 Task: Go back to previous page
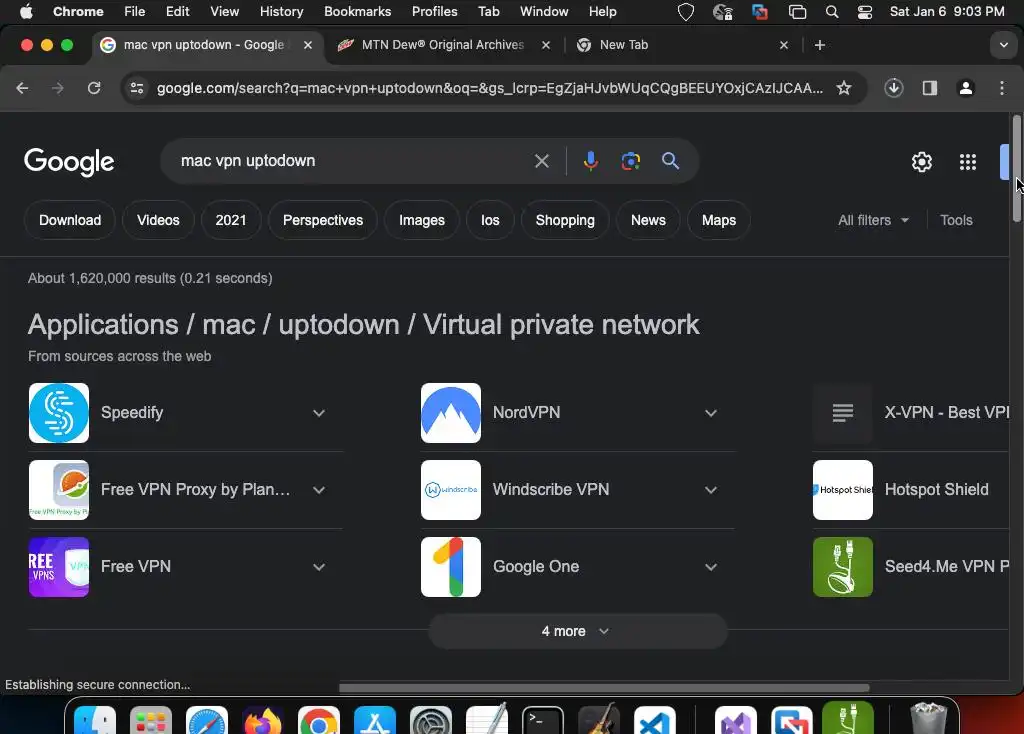click(22, 88)
